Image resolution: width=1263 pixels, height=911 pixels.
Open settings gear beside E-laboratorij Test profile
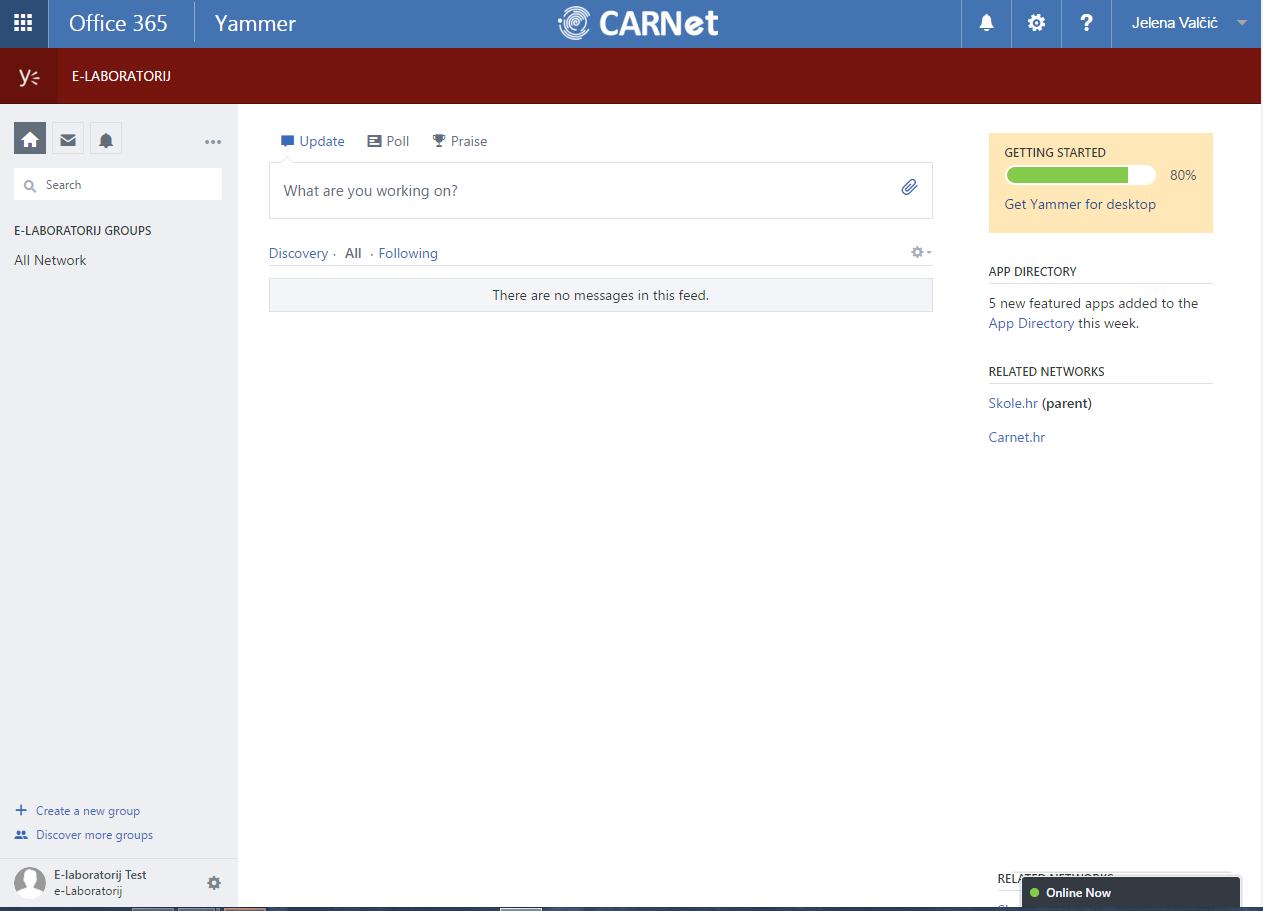pyautogui.click(x=214, y=883)
